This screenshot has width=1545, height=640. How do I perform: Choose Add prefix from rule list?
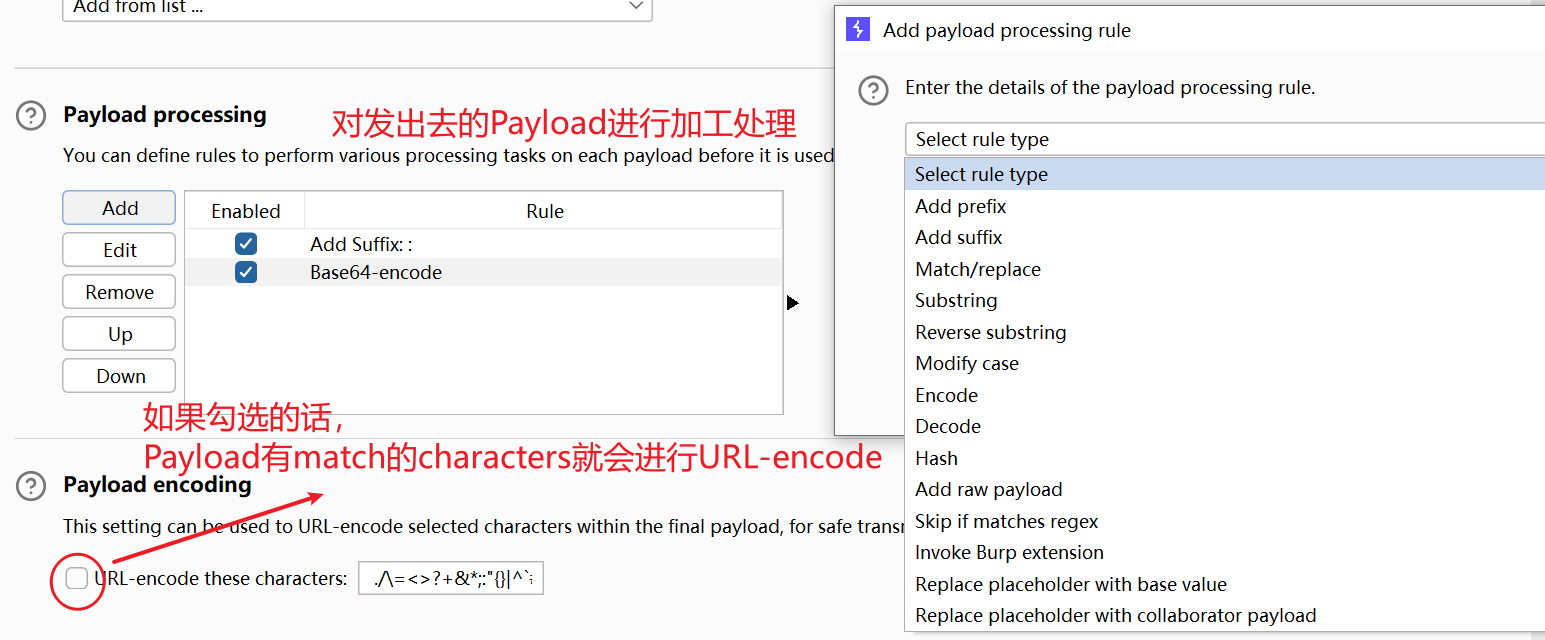tap(960, 206)
